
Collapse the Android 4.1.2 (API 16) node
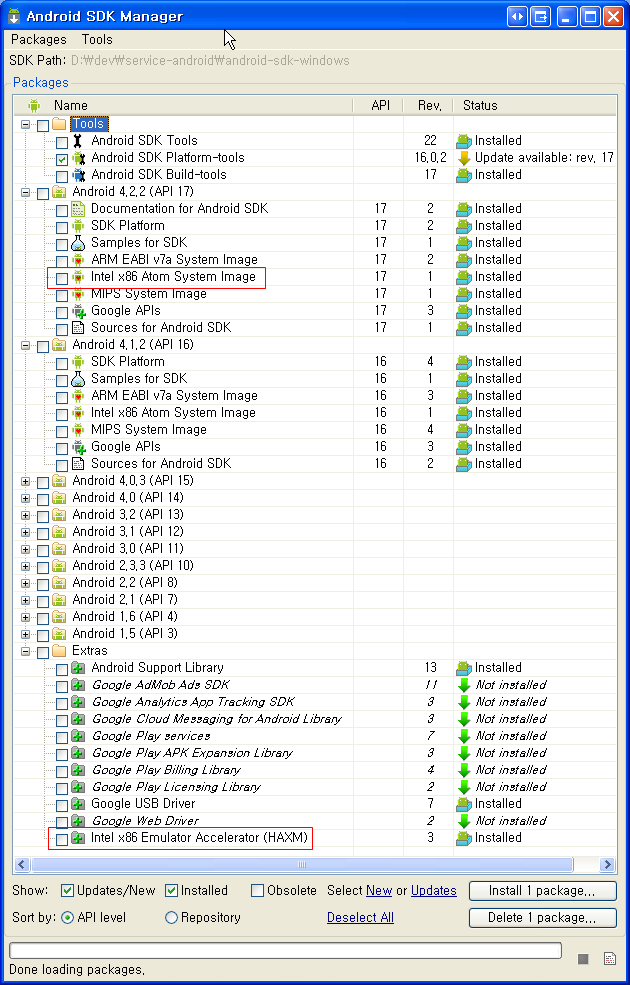pyautogui.click(x=26, y=345)
